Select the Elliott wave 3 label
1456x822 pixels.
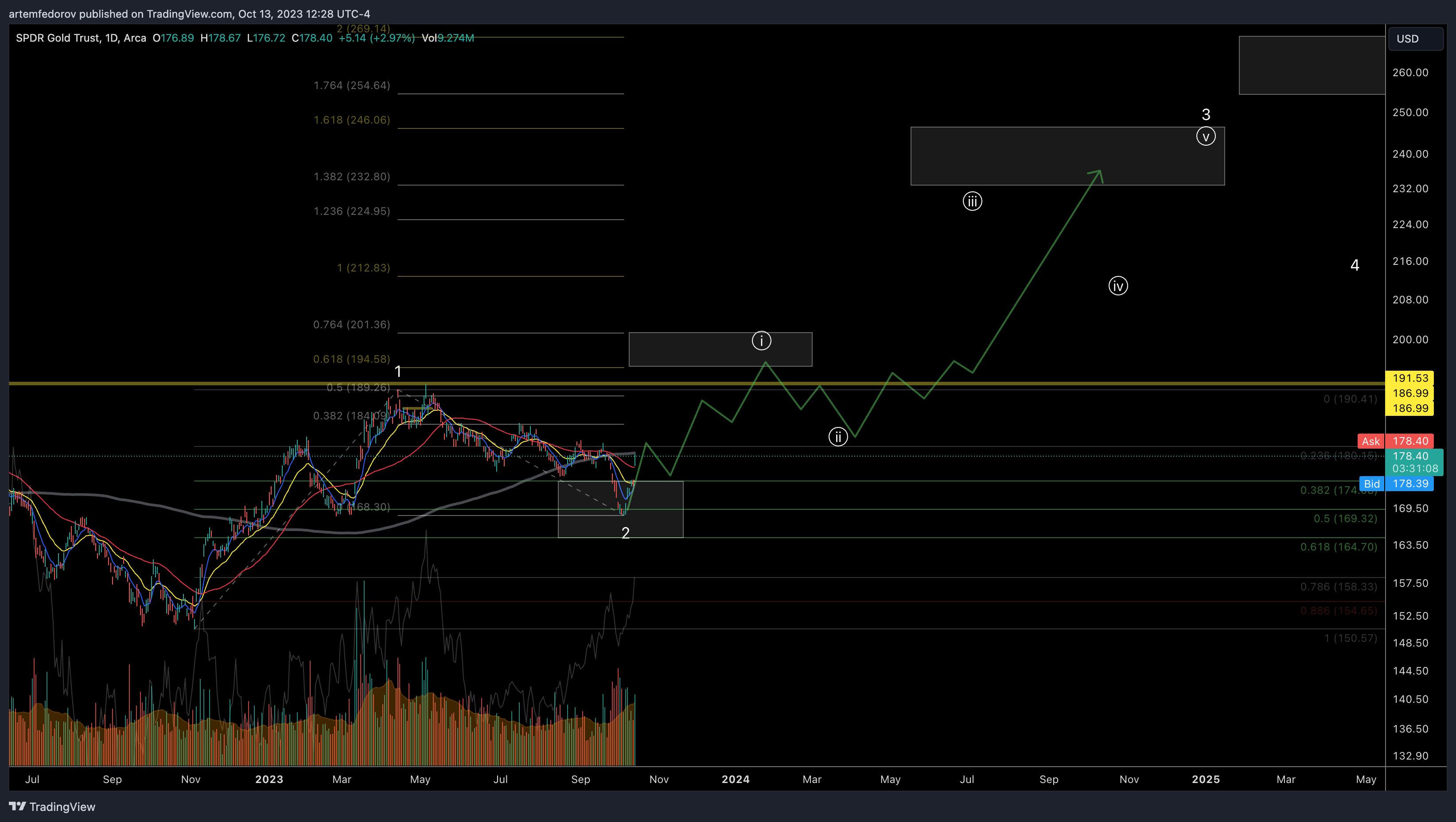(1206, 115)
